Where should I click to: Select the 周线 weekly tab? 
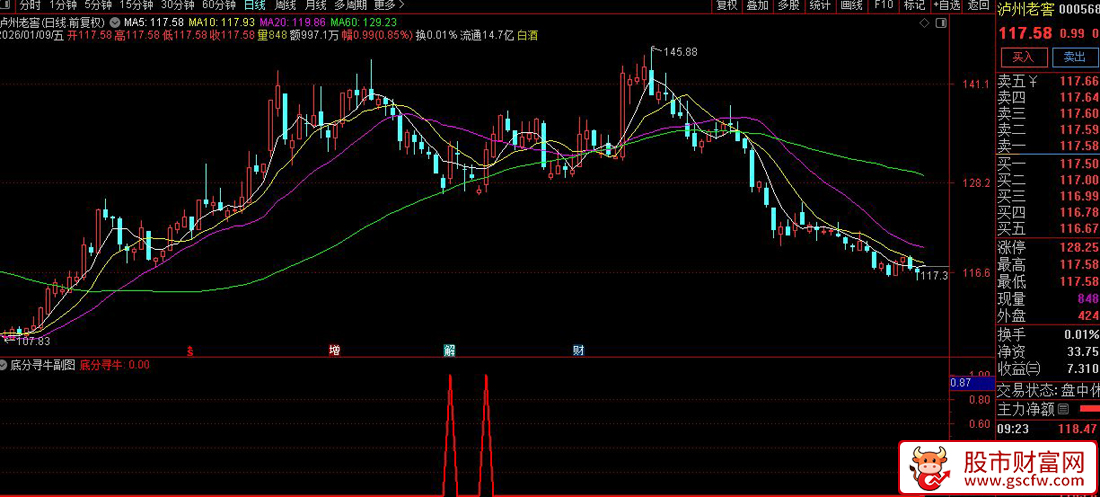tap(285, 5)
